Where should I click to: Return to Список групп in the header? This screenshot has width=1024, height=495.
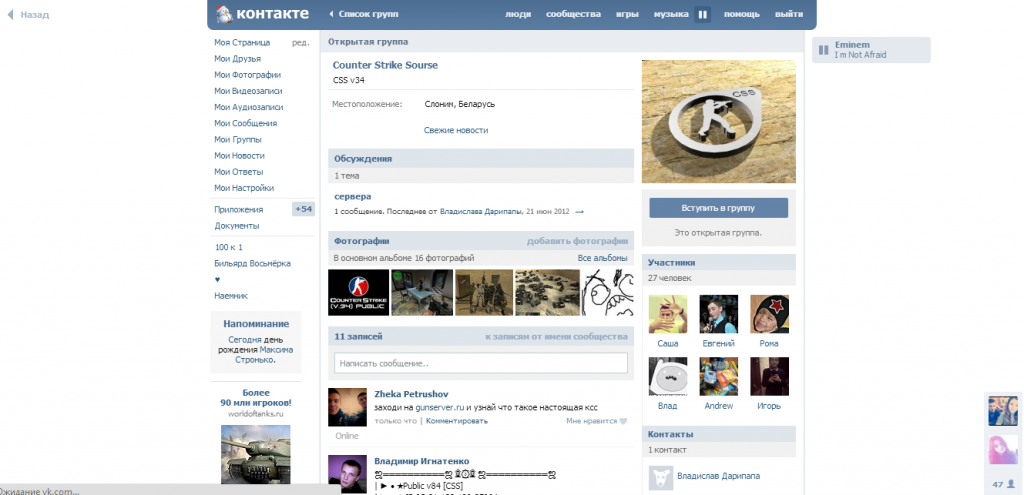pos(366,15)
